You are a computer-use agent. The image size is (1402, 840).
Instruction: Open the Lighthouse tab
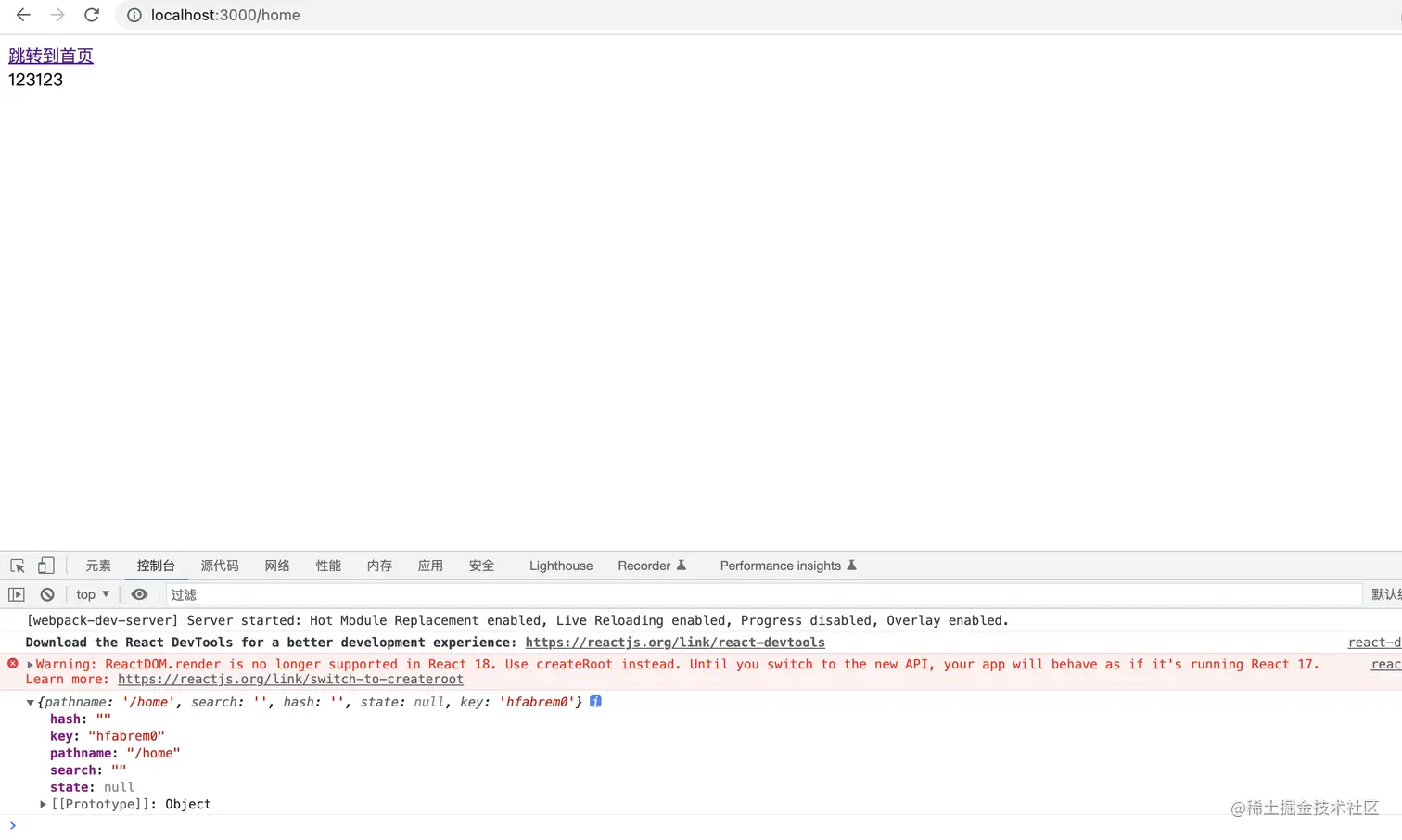[561, 566]
